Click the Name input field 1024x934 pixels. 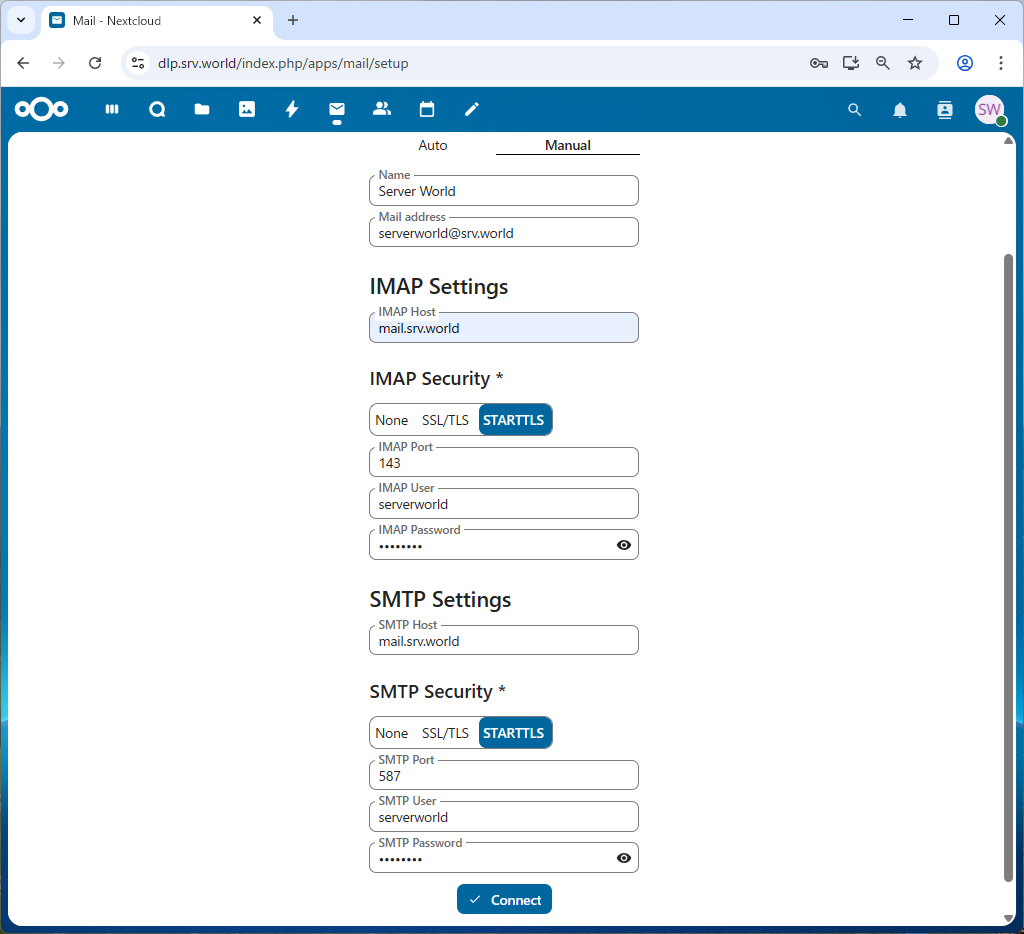[x=504, y=191]
